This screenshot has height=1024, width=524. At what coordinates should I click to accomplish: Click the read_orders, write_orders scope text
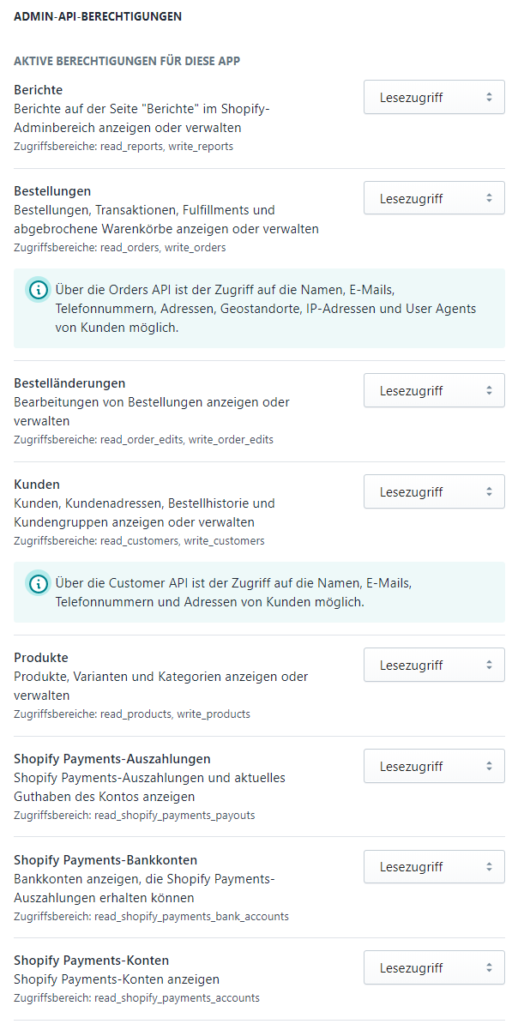pyautogui.click(x=163, y=248)
